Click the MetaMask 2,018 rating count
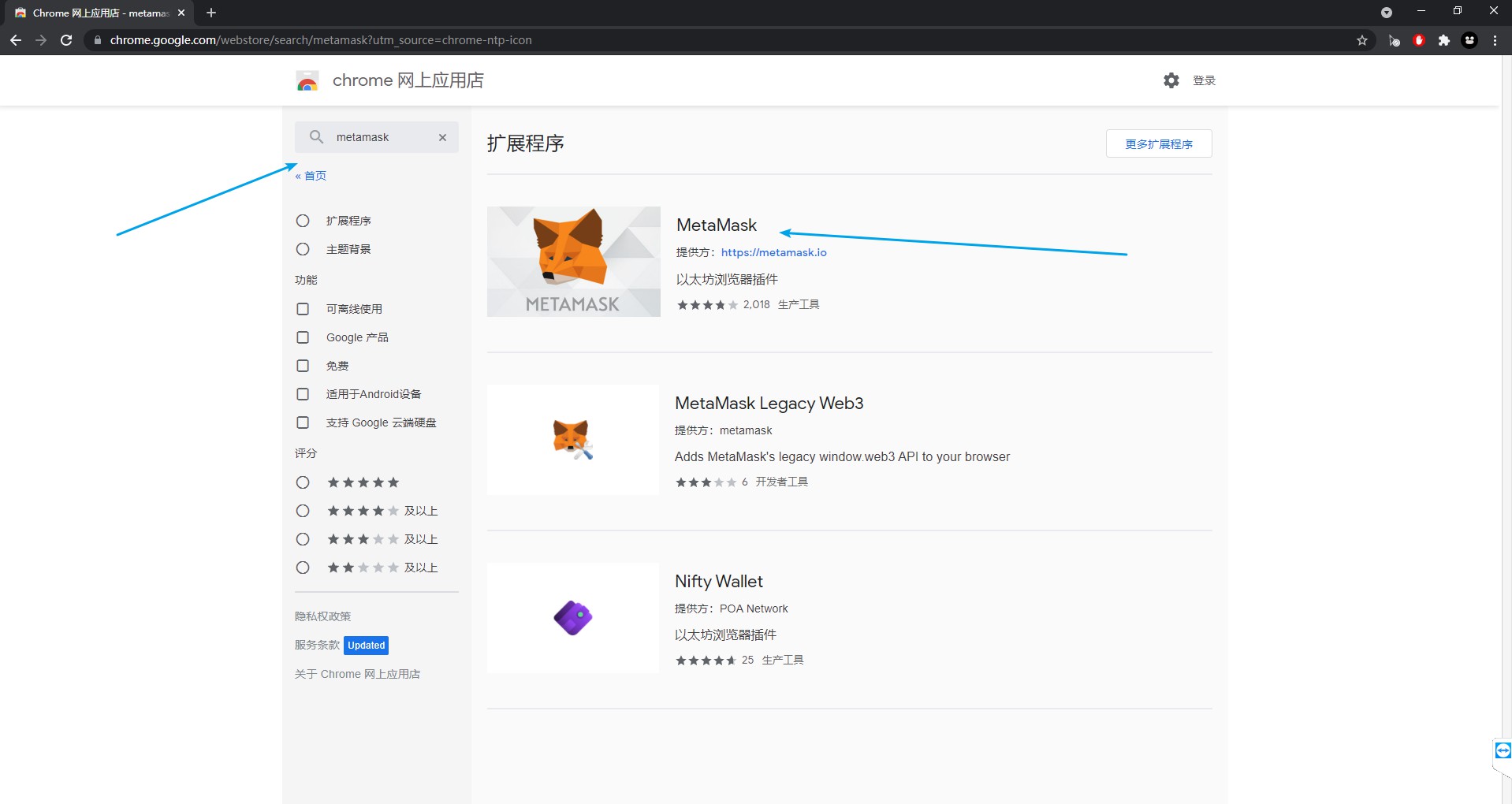1512x804 pixels. click(757, 304)
